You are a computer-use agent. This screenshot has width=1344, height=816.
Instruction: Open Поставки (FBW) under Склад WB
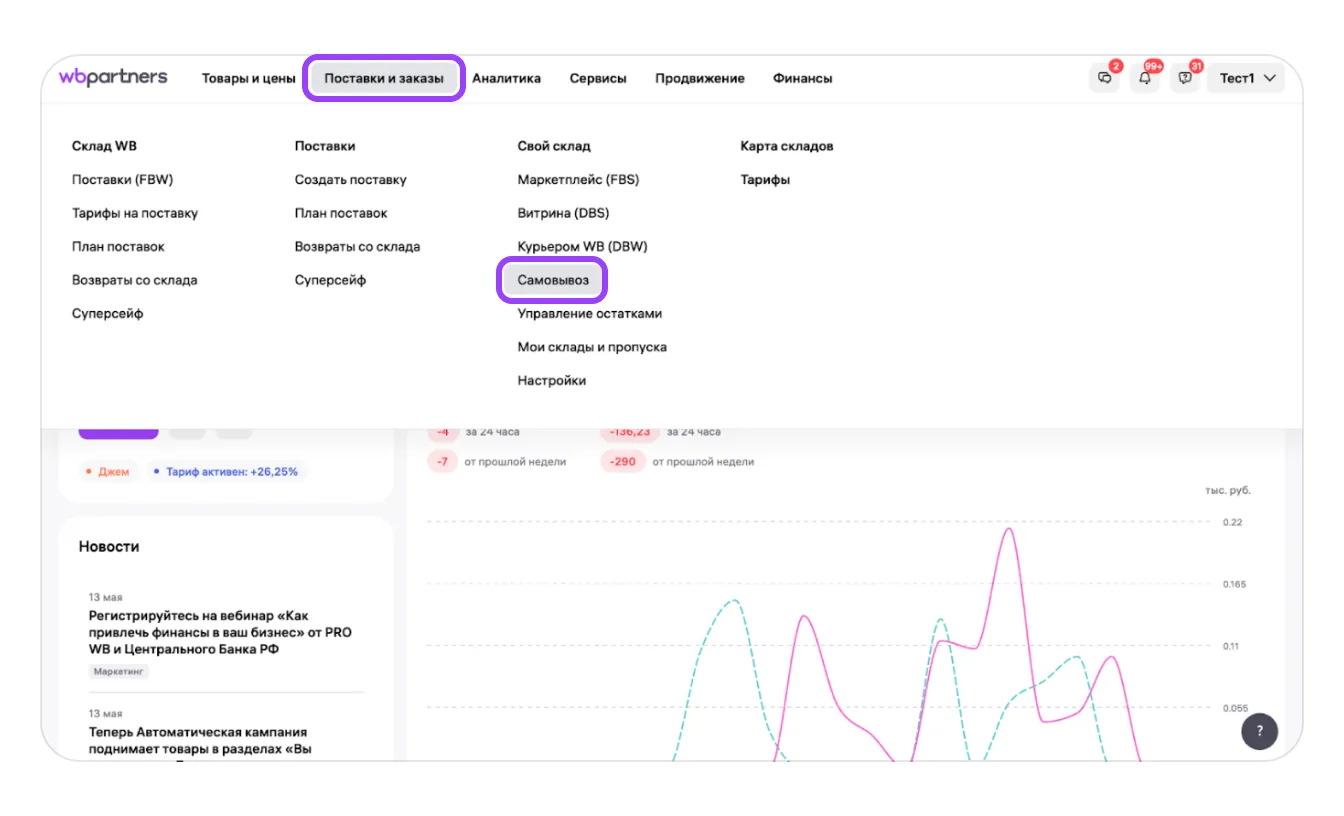(122, 180)
